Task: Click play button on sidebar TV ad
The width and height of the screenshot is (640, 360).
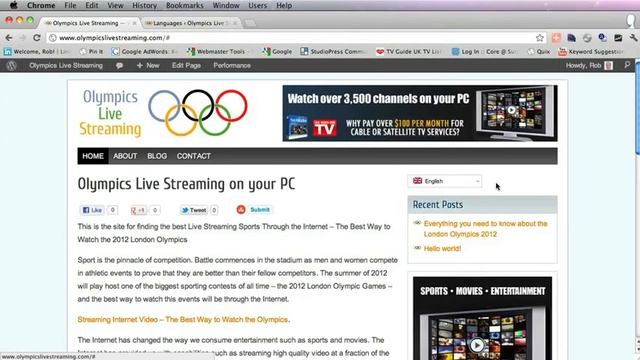Action: pos(477,345)
